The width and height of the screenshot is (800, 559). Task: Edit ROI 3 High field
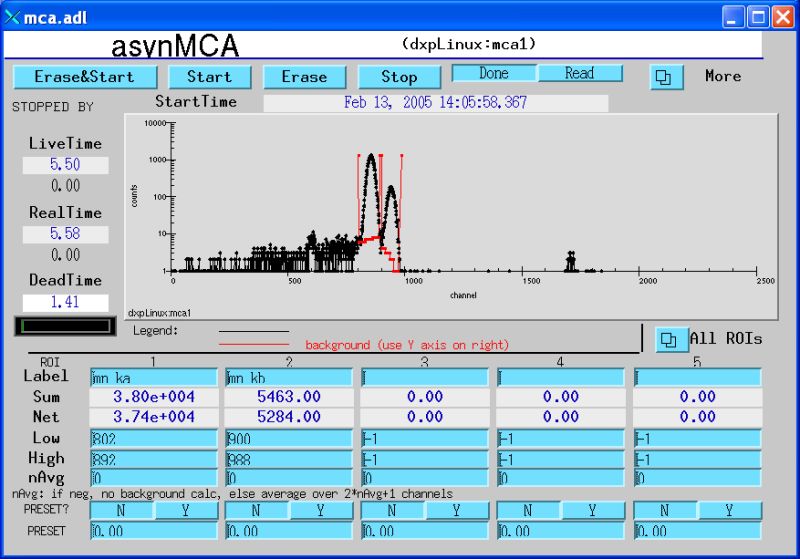(424, 460)
